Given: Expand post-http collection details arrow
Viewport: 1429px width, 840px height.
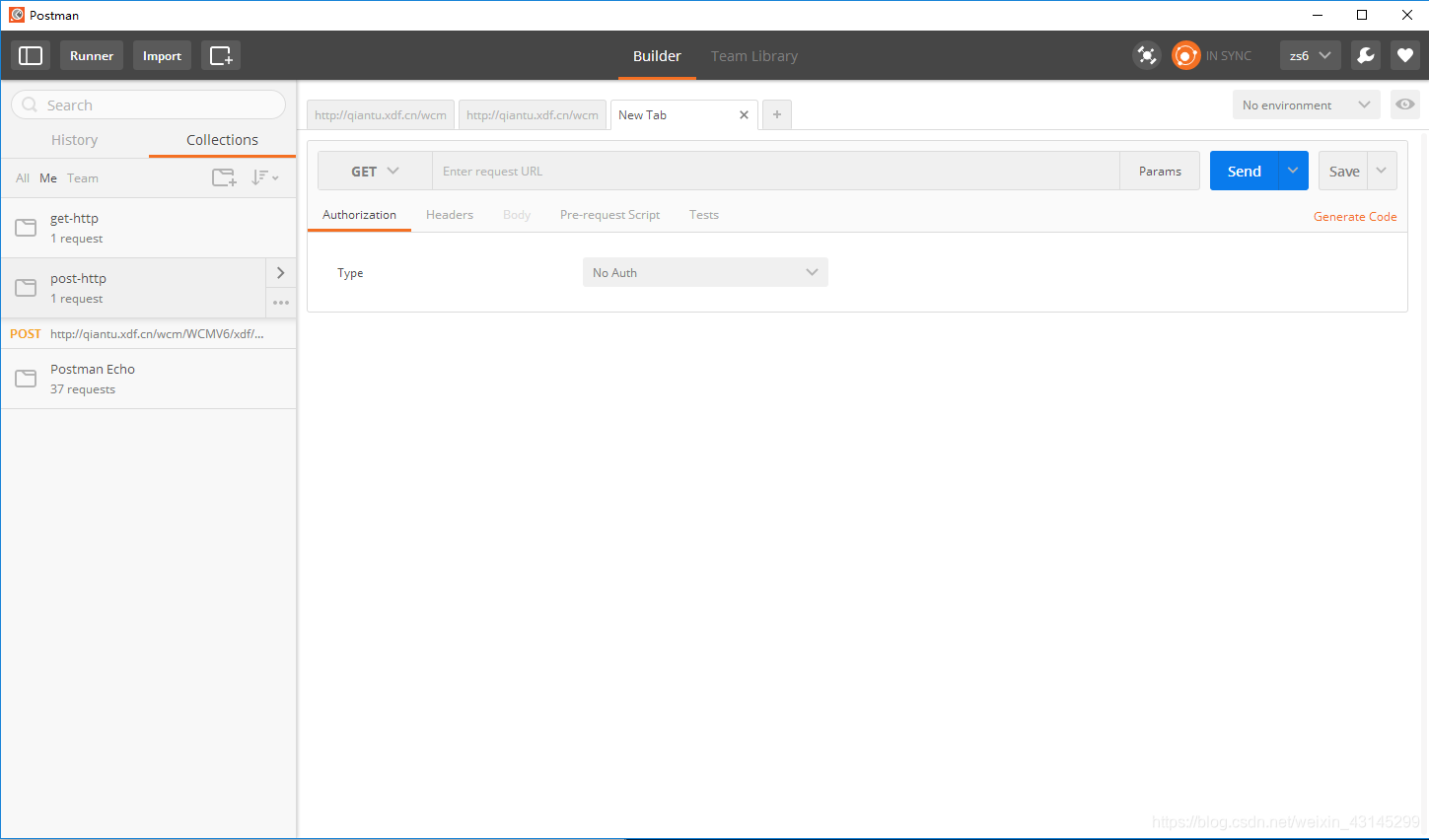Looking at the screenshot, I should tap(281, 273).
